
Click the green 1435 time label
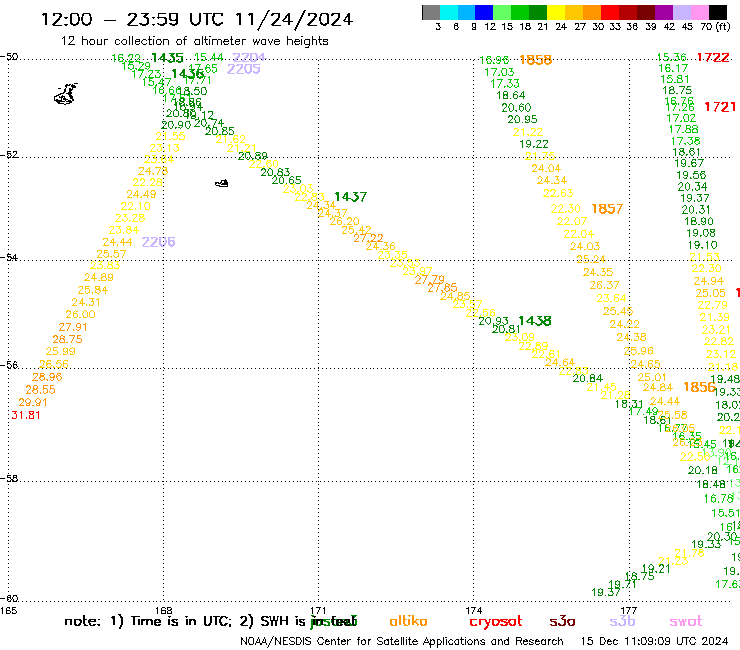[x=167, y=58]
